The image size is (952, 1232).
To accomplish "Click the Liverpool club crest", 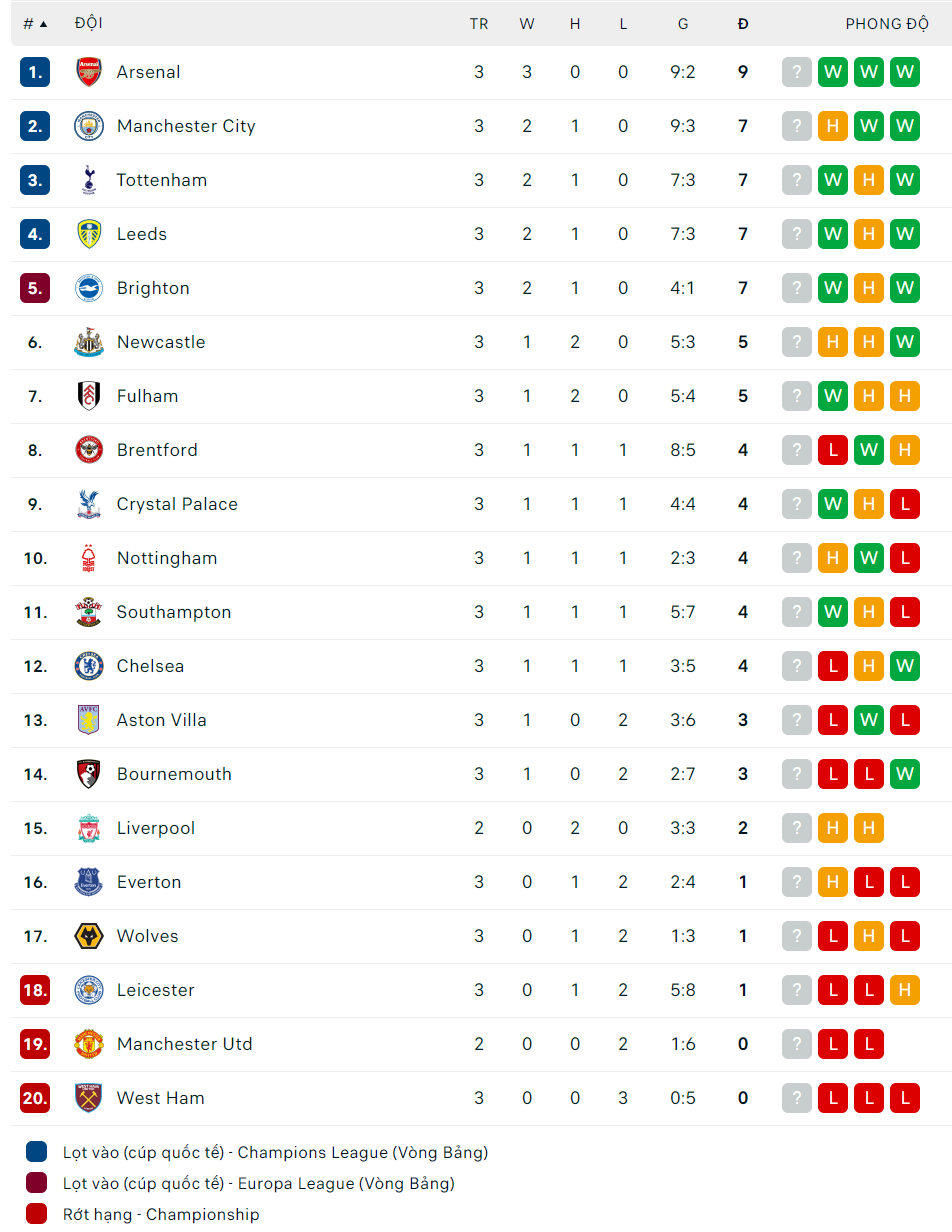I will 89,828.
